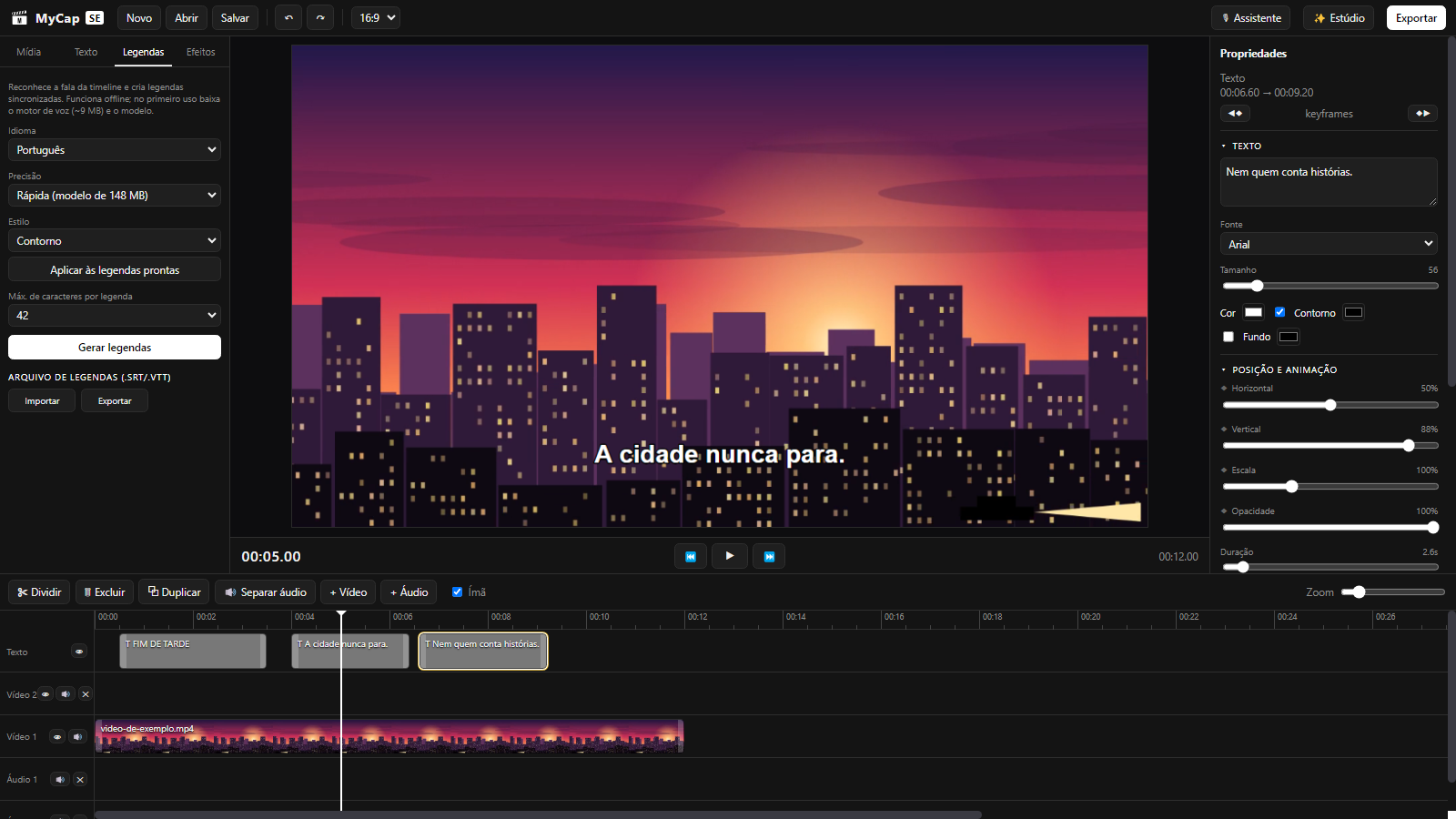Duplicate the selected clip with Duplicar
This screenshot has width=1456, height=819.
point(174,592)
